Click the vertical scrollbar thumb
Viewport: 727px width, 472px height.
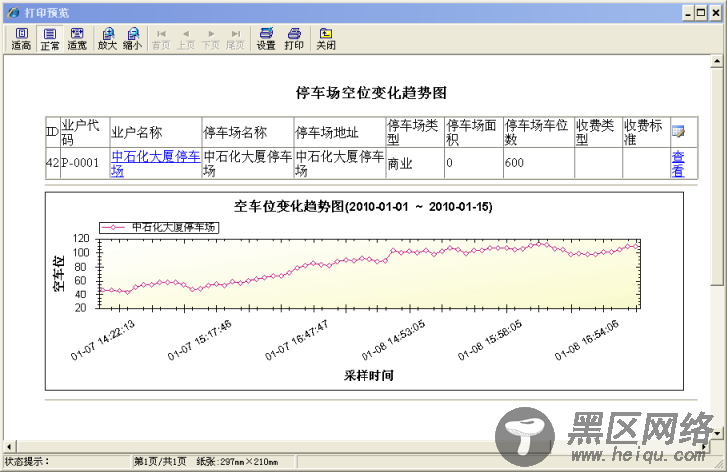click(x=717, y=176)
